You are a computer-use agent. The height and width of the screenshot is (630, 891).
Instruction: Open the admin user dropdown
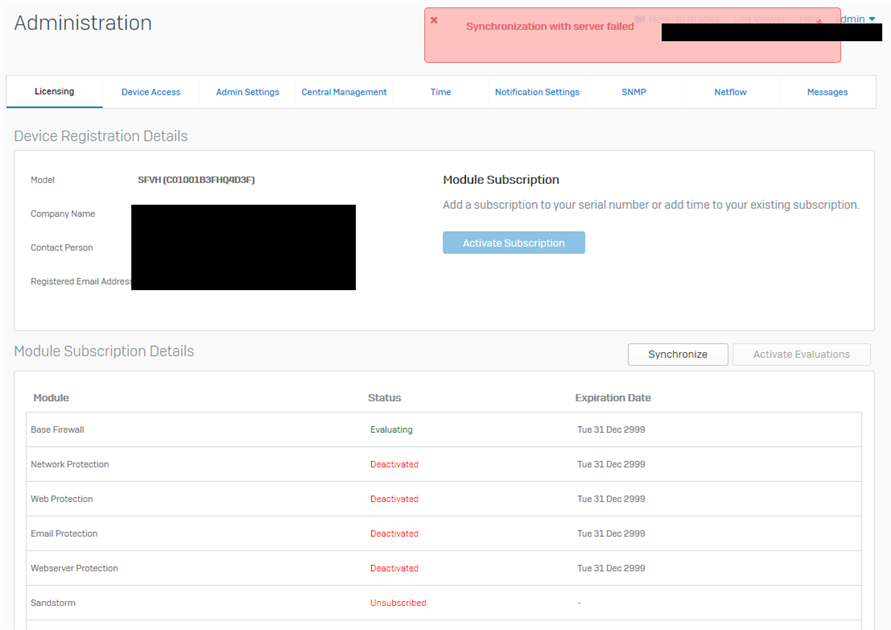click(x=857, y=19)
